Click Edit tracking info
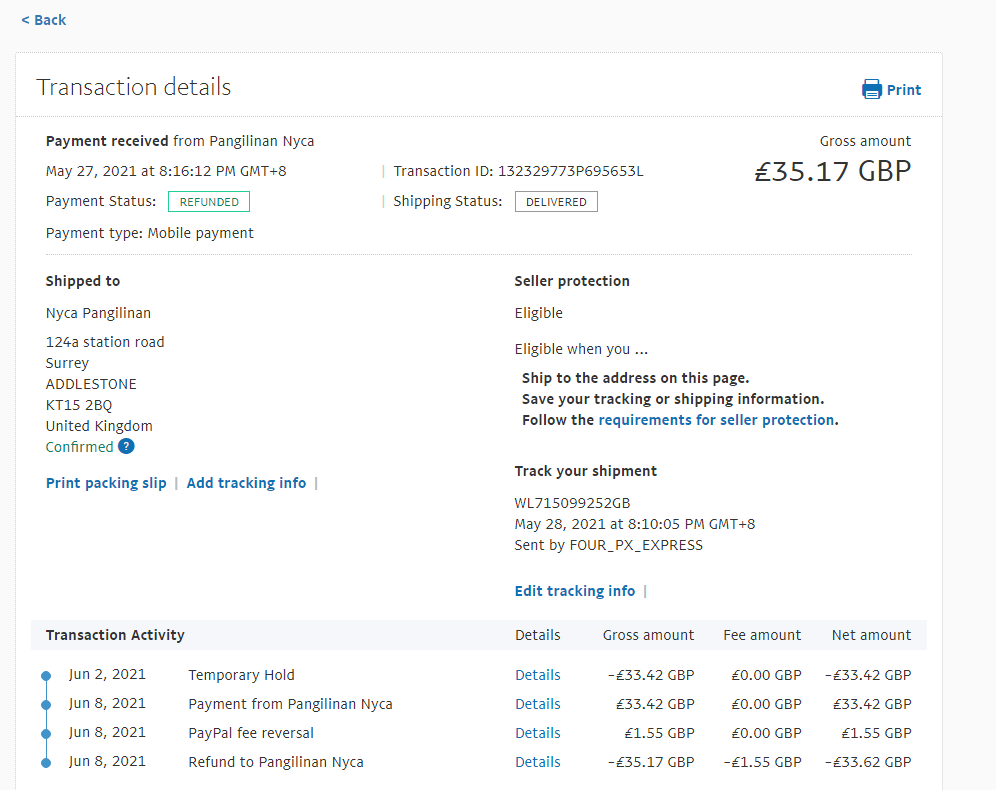The image size is (996, 790). (x=574, y=591)
